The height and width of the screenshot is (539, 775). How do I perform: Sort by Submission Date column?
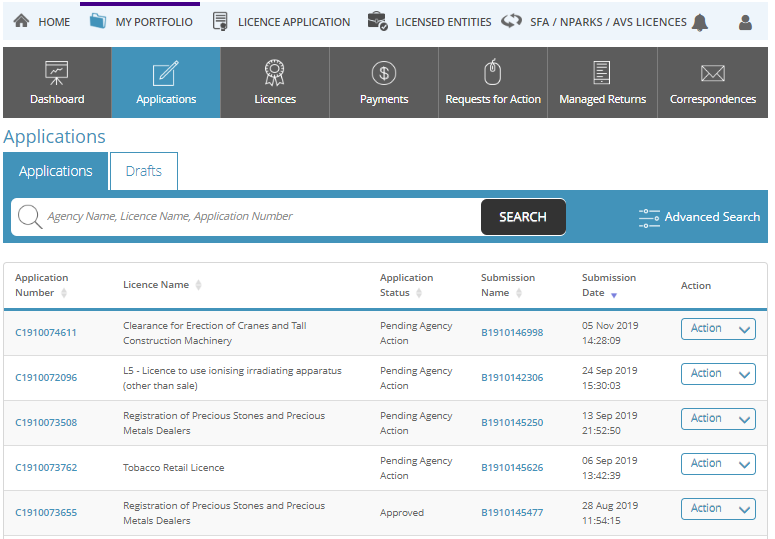click(609, 285)
